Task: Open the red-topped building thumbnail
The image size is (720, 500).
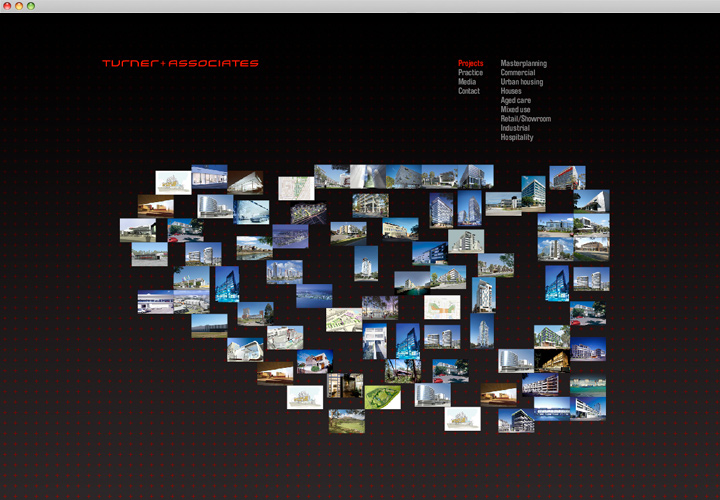Action: tap(567, 178)
